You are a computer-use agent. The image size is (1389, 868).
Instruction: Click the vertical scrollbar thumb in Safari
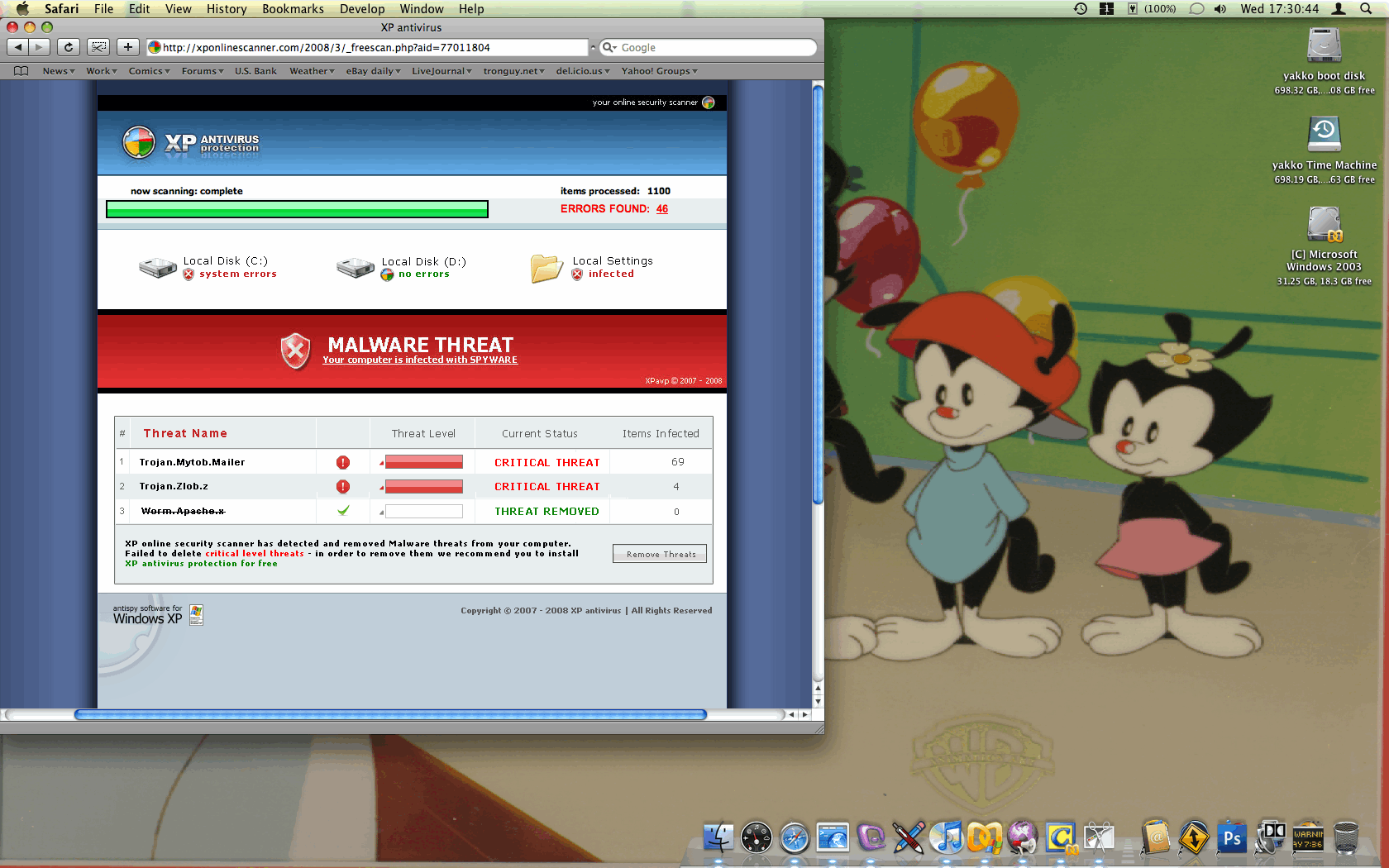(819, 293)
